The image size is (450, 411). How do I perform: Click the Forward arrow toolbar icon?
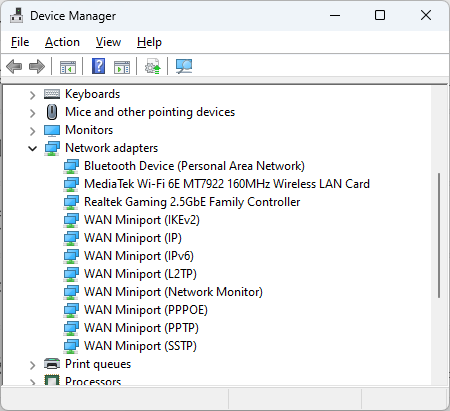pos(37,66)
